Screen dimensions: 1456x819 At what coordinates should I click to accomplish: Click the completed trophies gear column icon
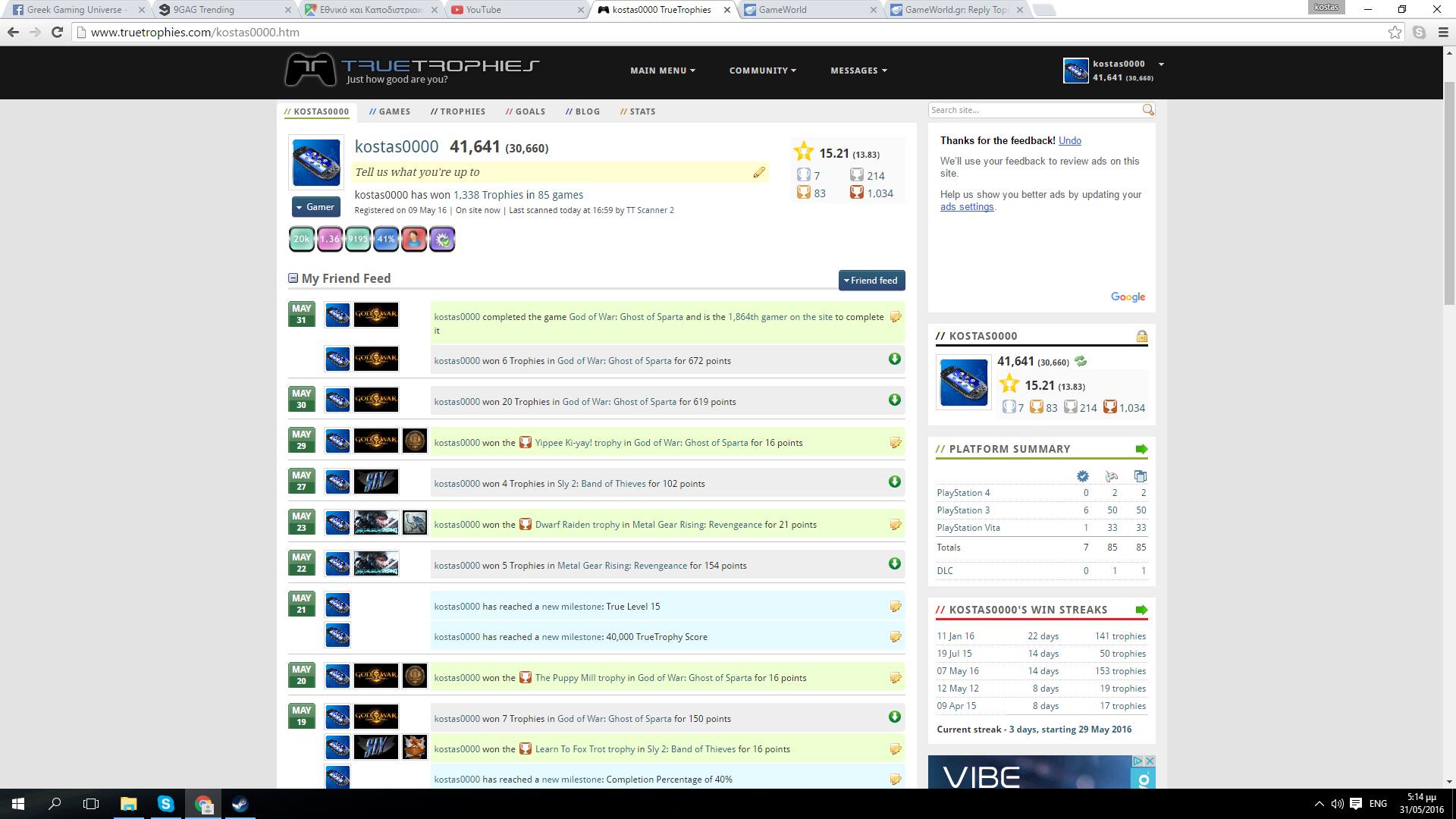[x=1082, y=476]
